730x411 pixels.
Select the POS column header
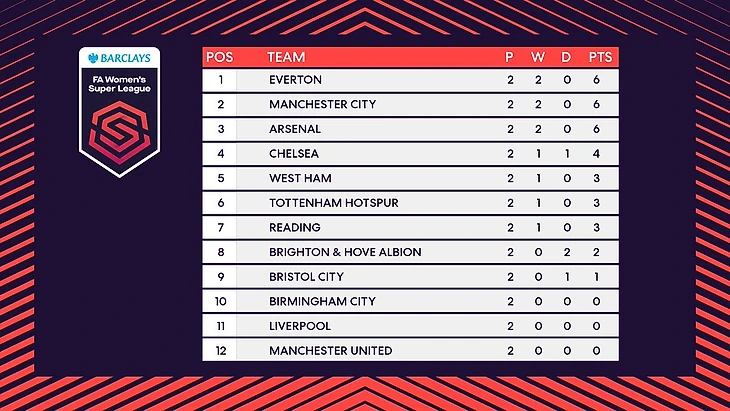point(219,57)
